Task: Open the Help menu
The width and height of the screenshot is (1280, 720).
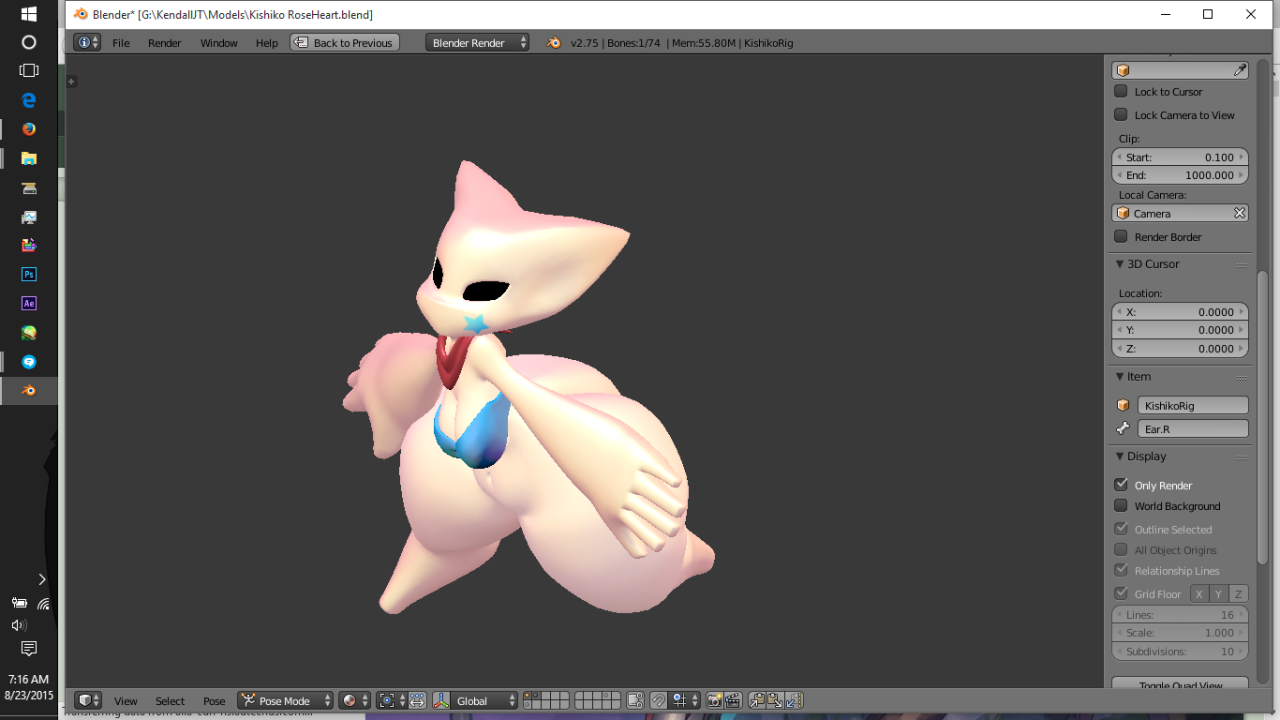Action: (267, 43)
